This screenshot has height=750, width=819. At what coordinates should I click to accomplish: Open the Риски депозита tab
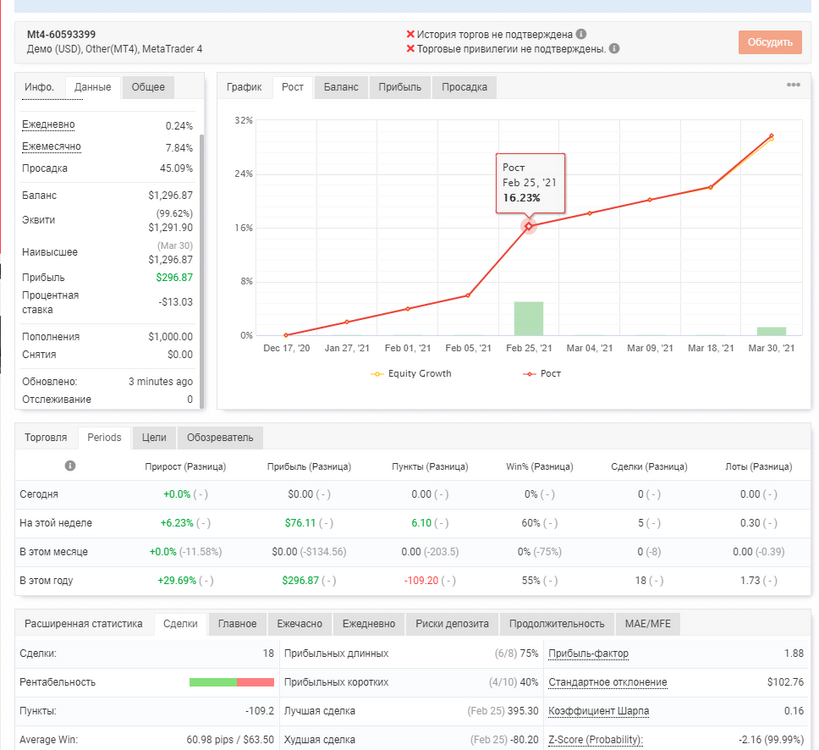(452, 624)
